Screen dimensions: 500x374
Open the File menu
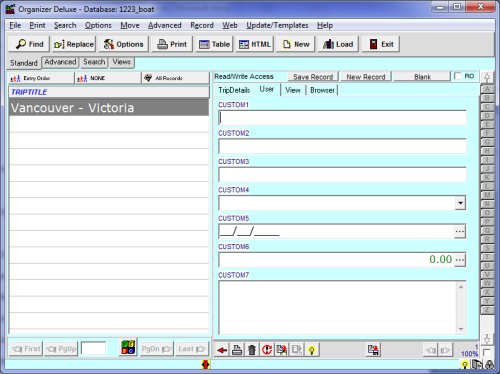[15, 25]
